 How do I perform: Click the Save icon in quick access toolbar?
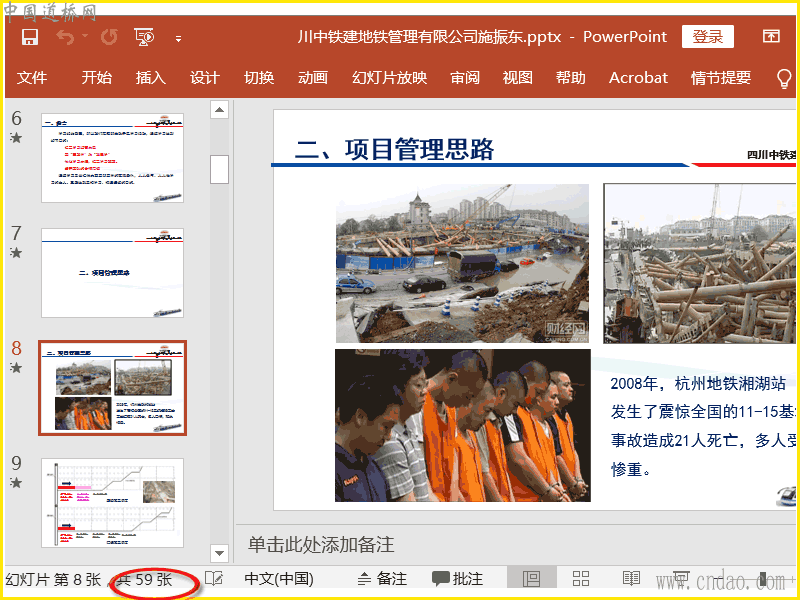(30, 37)
